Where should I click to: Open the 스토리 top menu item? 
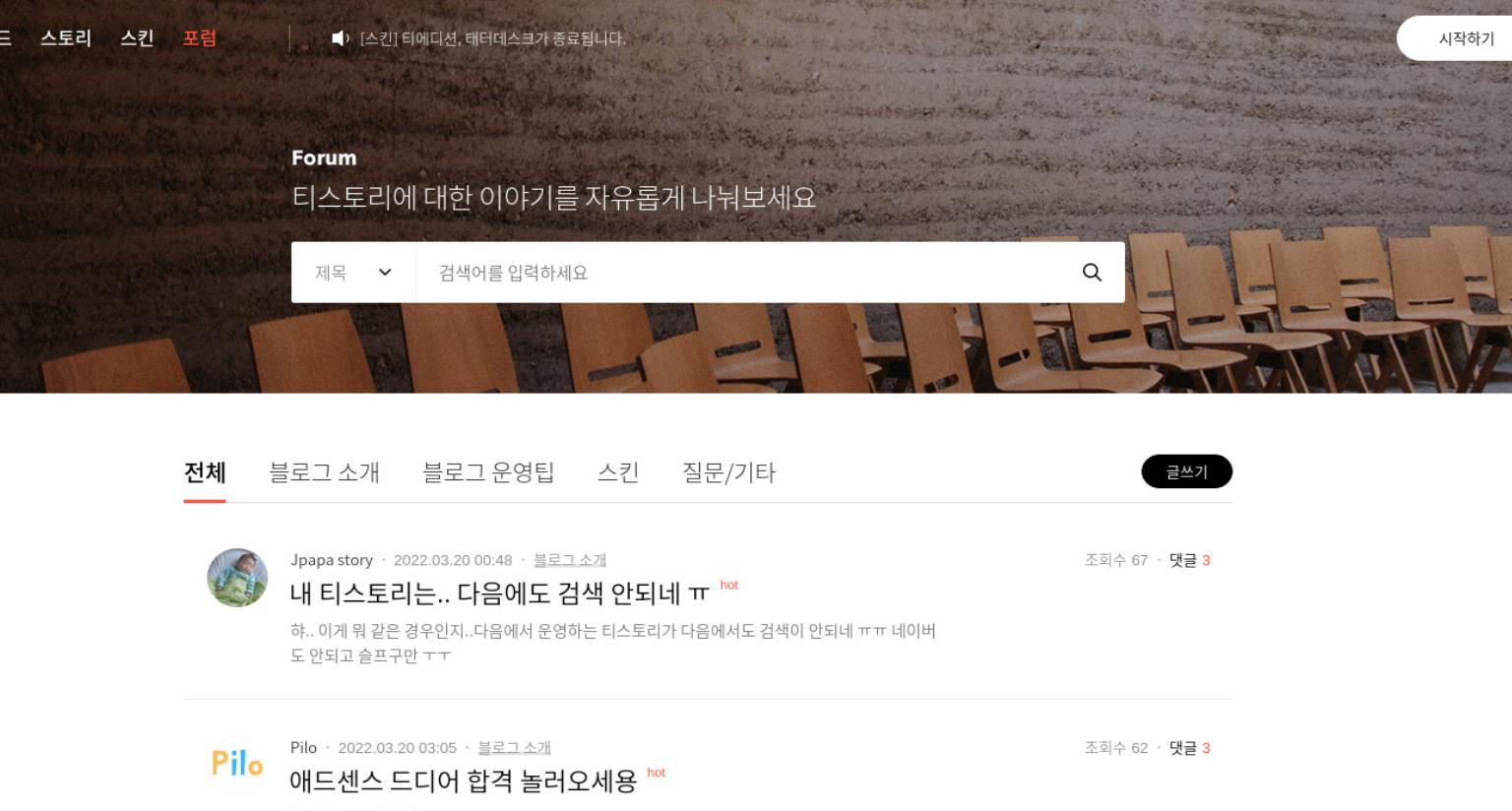tap(66, 38)
